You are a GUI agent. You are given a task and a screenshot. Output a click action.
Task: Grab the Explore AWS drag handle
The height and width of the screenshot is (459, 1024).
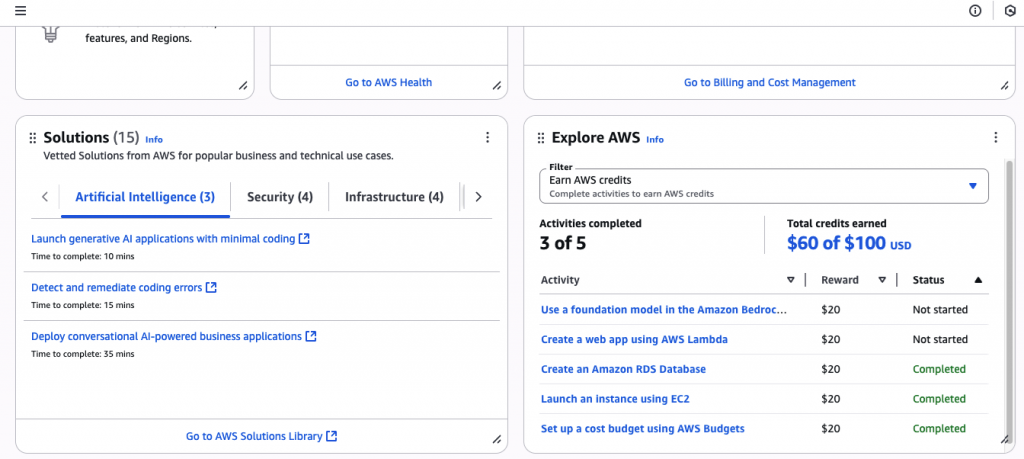click(541, 138)
